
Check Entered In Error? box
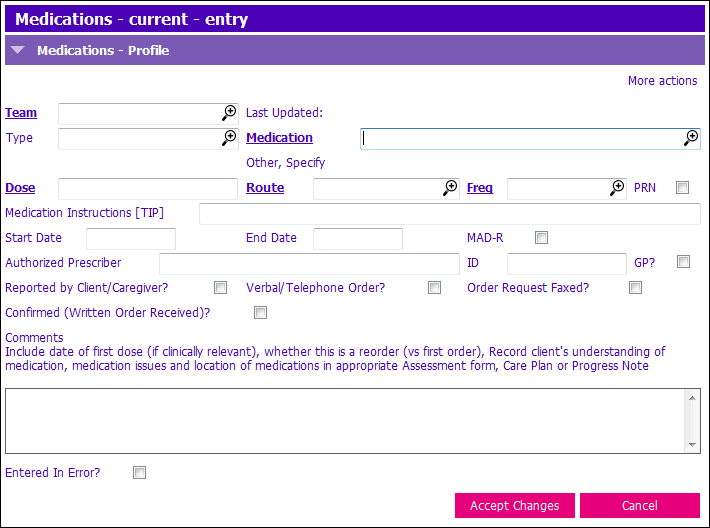coord(139,473)
